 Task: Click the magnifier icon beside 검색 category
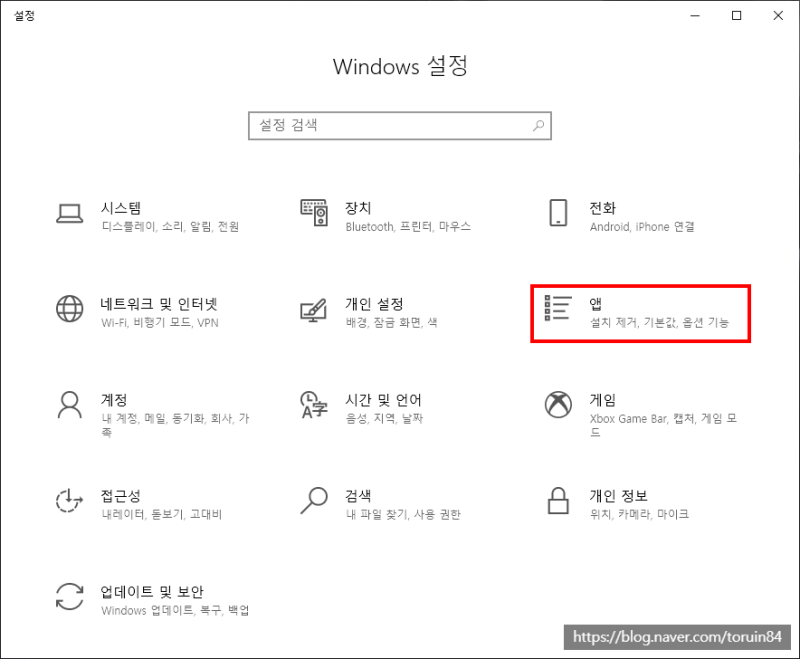[314, 500]
